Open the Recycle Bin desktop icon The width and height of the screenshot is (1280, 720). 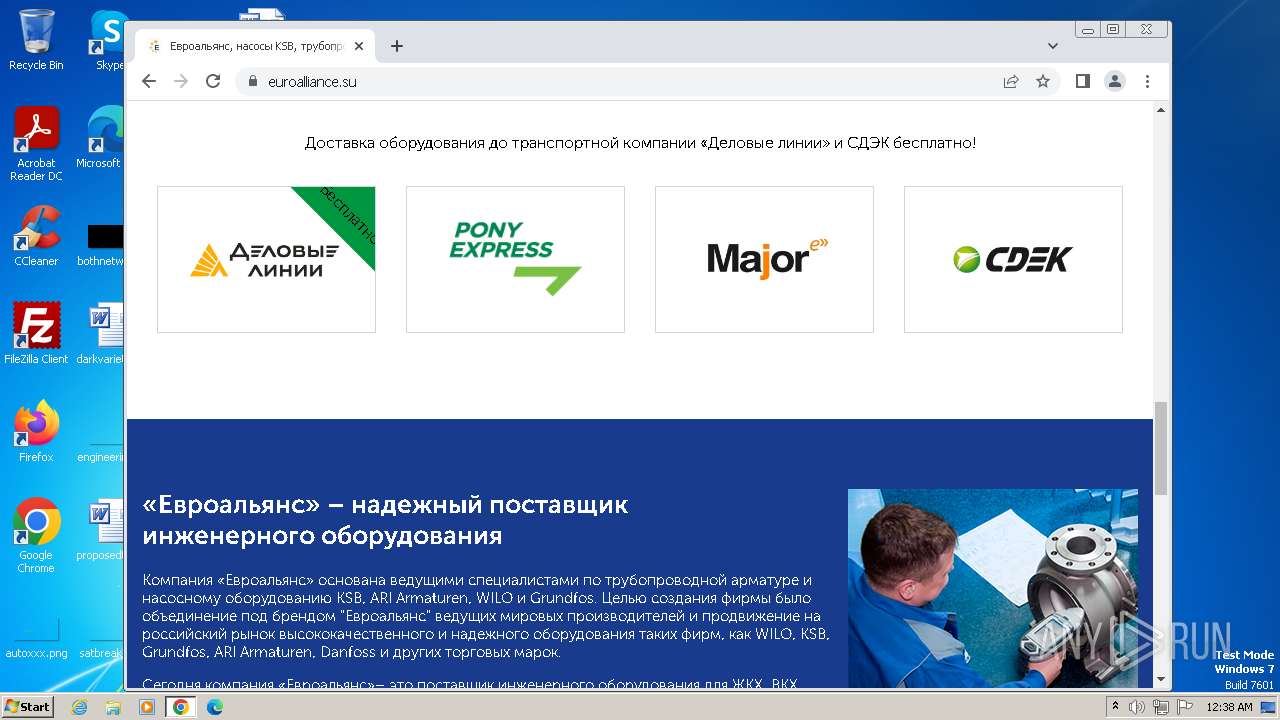(36, 39)
